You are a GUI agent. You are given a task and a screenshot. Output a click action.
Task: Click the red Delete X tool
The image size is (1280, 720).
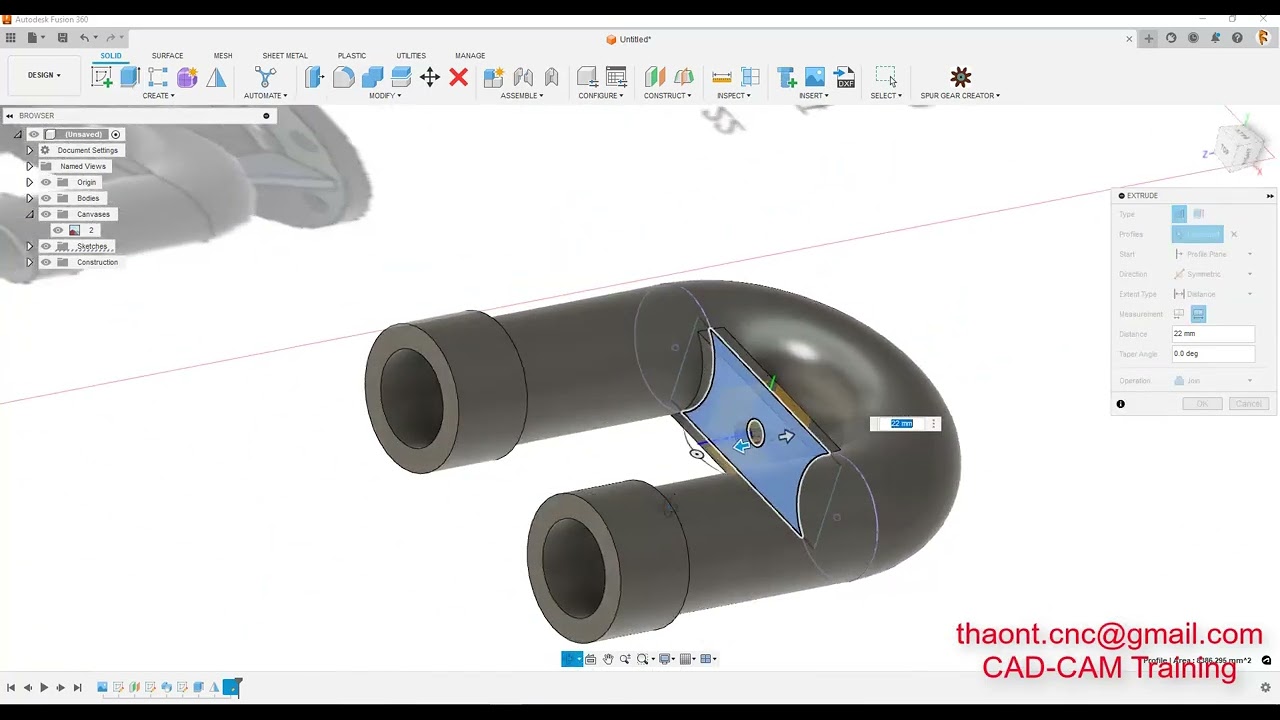(459, 77)
